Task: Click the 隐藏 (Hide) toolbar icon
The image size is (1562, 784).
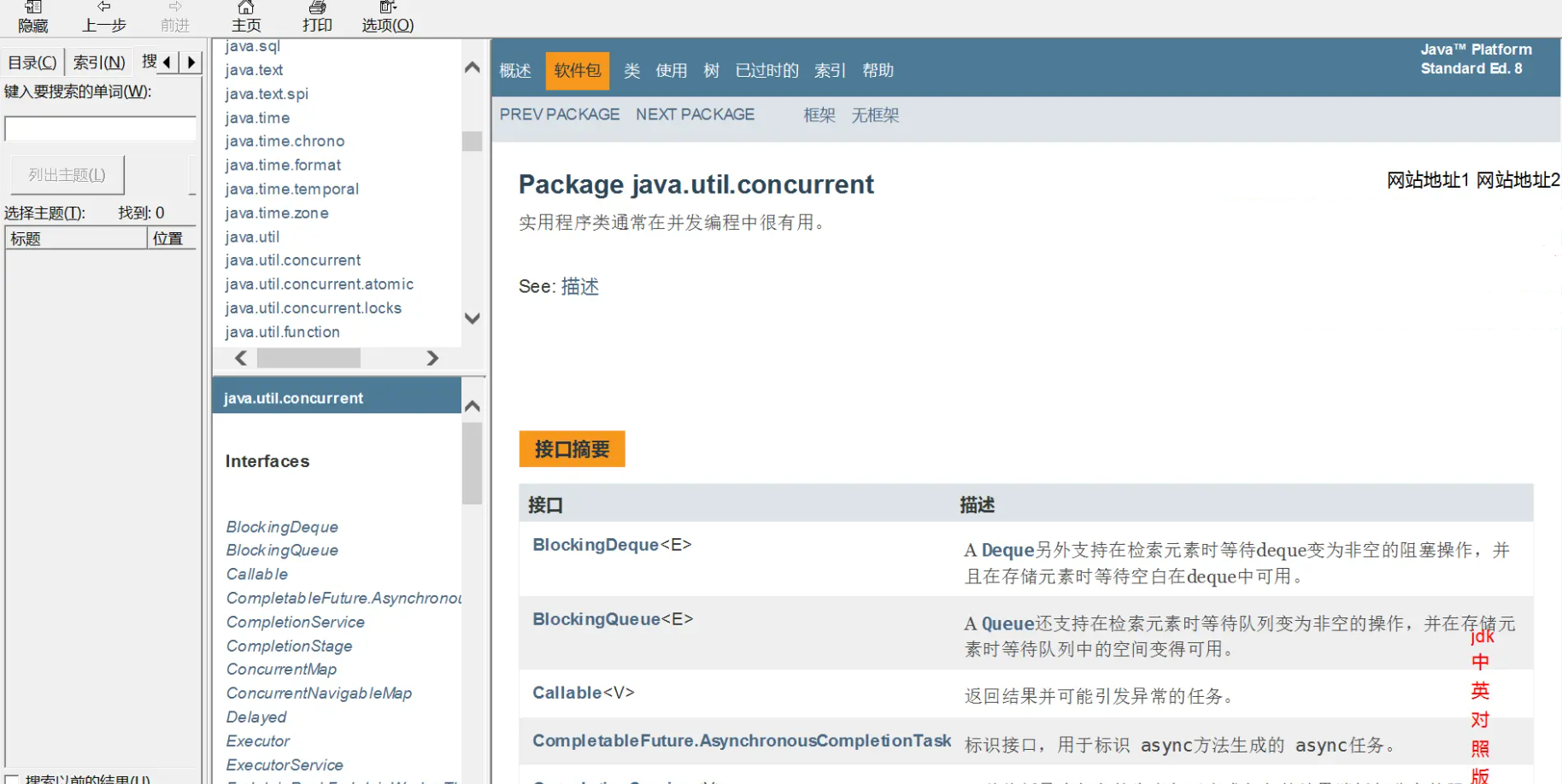Action: click(33, 17)
